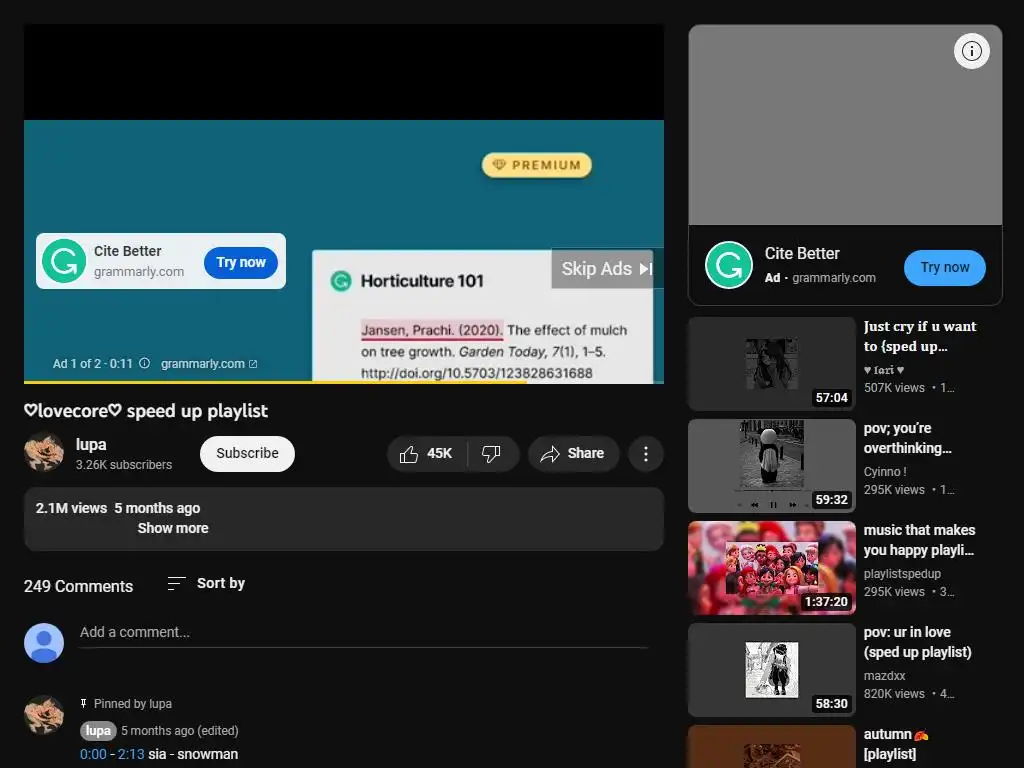Open the Cyinno ! channel name
Screen dimensions: 1024x768
(885, 472)
